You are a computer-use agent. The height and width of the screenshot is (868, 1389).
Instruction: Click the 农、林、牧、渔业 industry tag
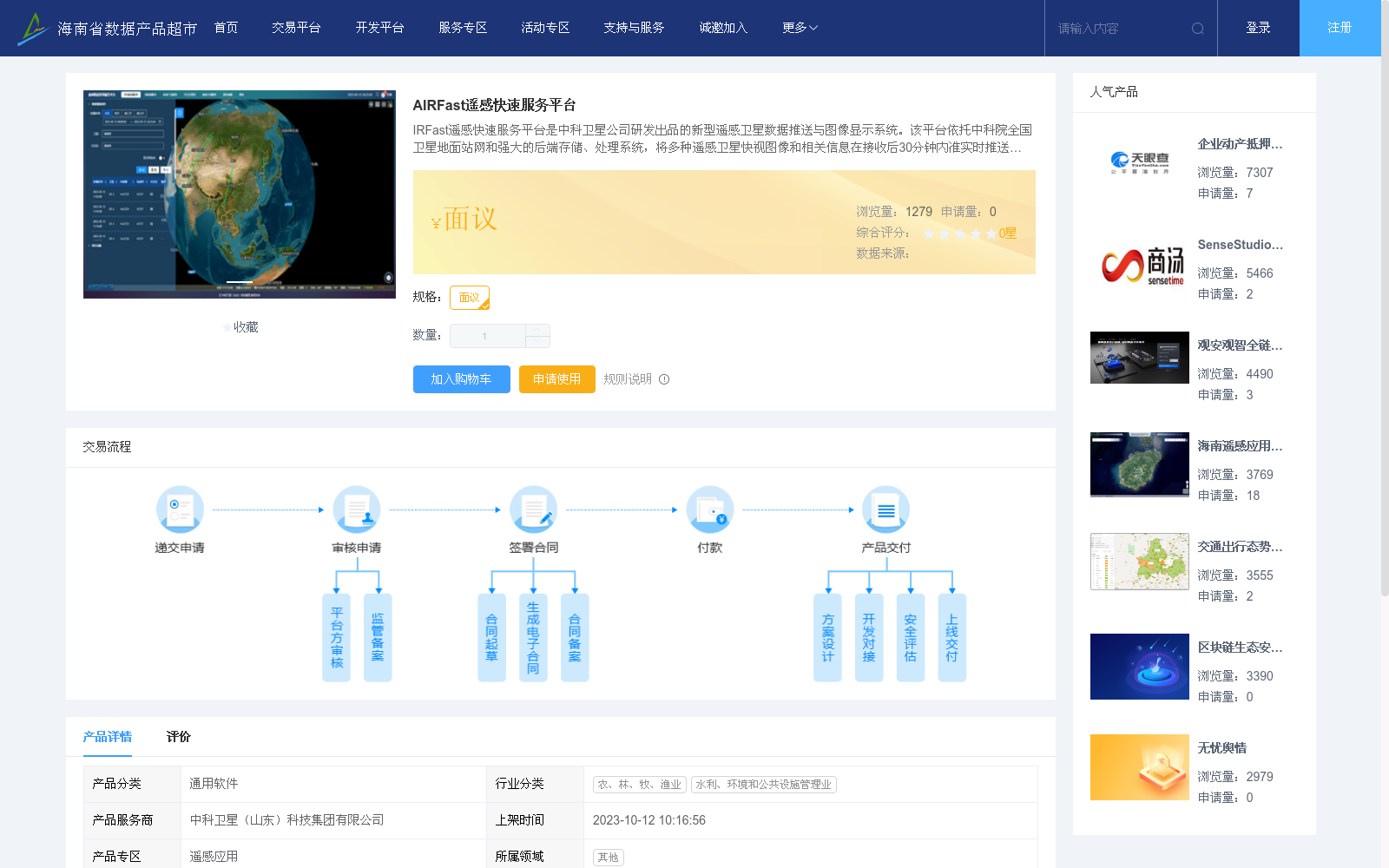(640, 785)
